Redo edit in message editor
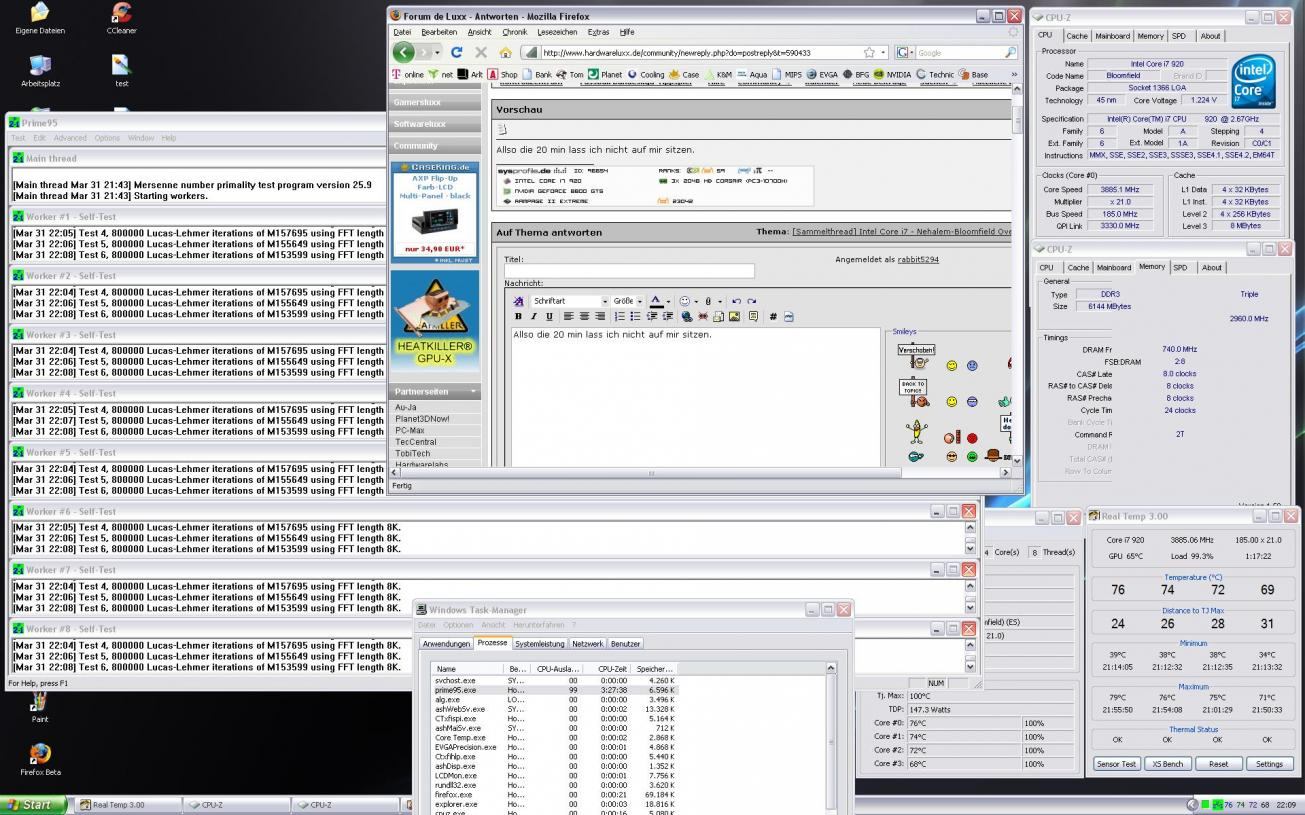This screenshot has width=1305, height=815. click(751, 301)
